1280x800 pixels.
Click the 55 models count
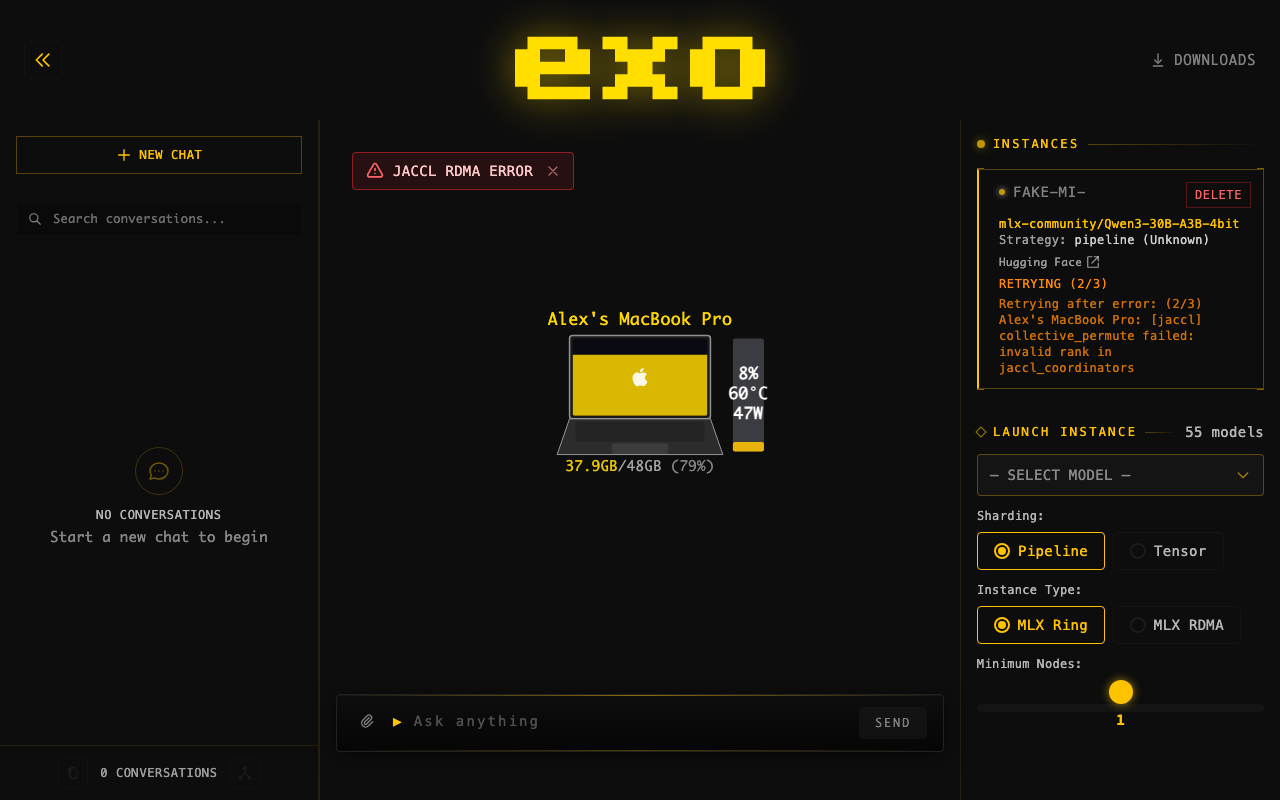1224,432
